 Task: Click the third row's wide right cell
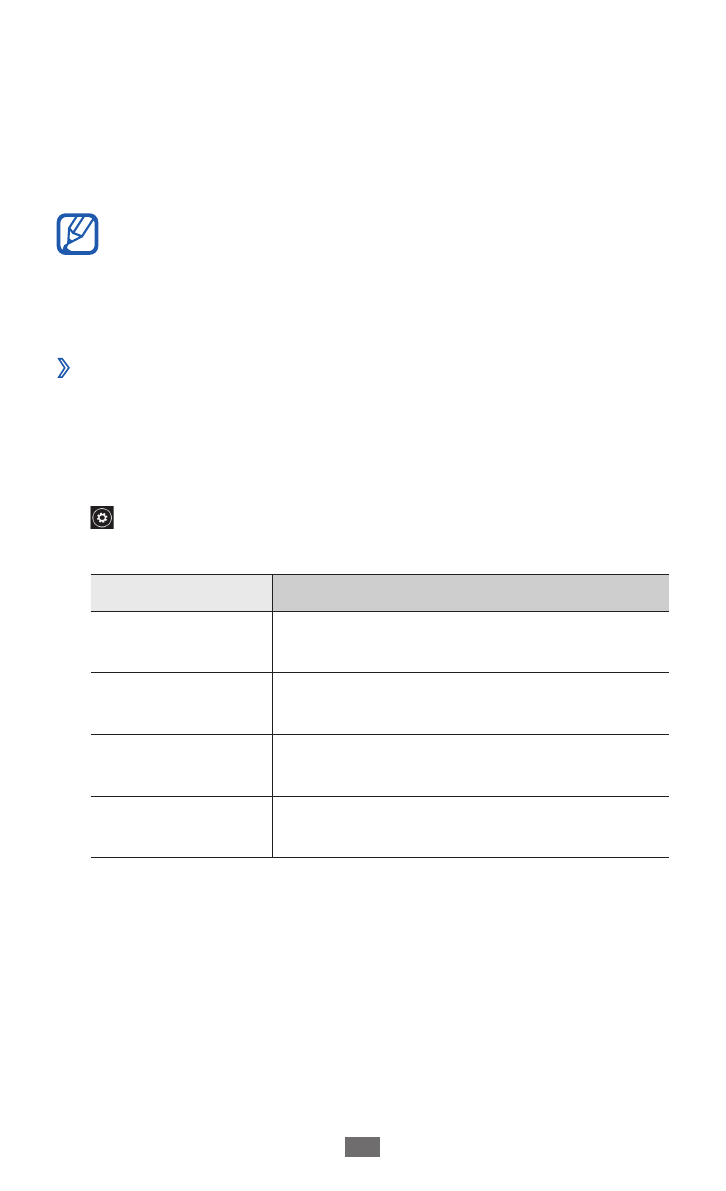pyautogui.click(x=470, y=765)
